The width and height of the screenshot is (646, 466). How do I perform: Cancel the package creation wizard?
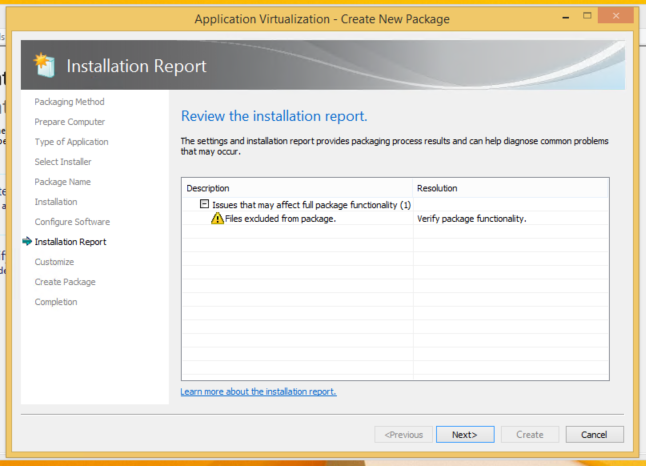(594, 435)
